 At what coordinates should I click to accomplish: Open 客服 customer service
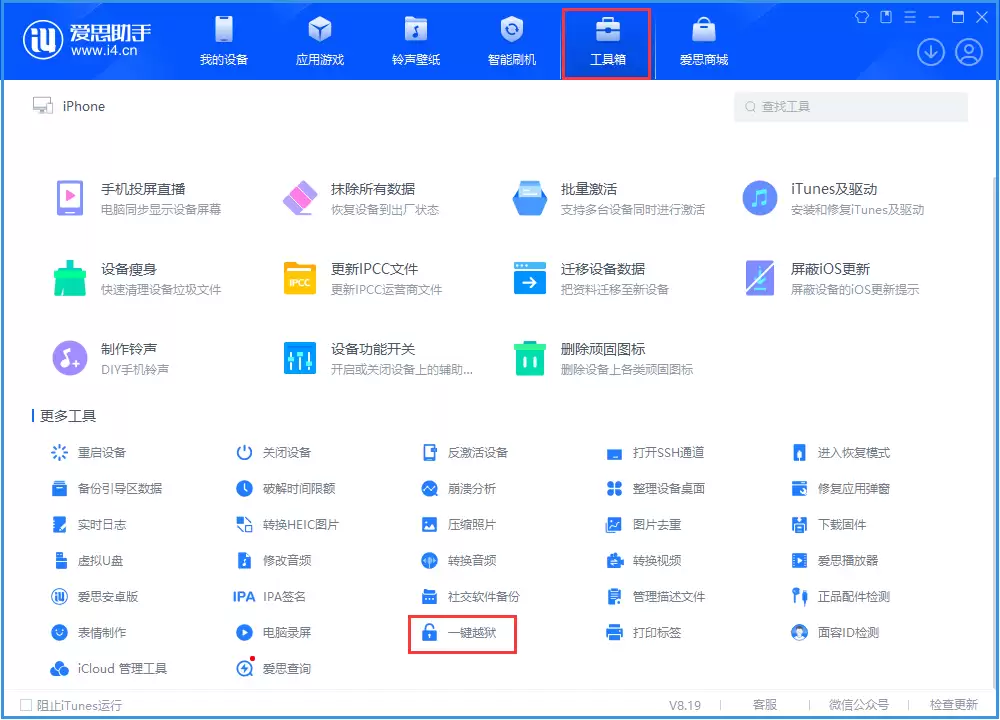pyautogui.click(x=766, y=705)
